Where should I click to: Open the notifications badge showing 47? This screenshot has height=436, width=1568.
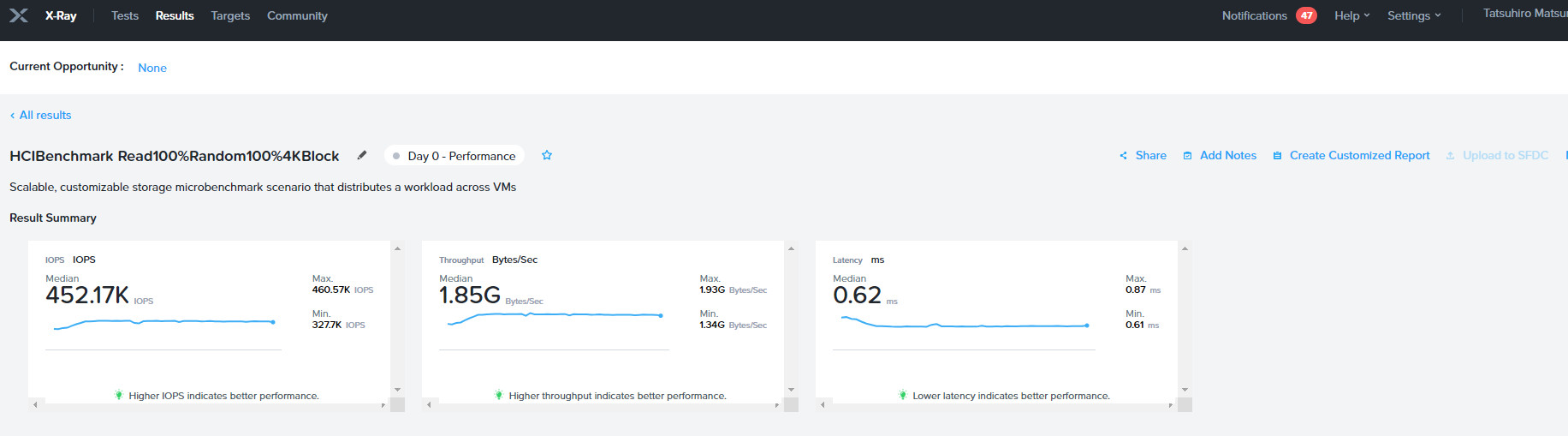pos(1306,15)
